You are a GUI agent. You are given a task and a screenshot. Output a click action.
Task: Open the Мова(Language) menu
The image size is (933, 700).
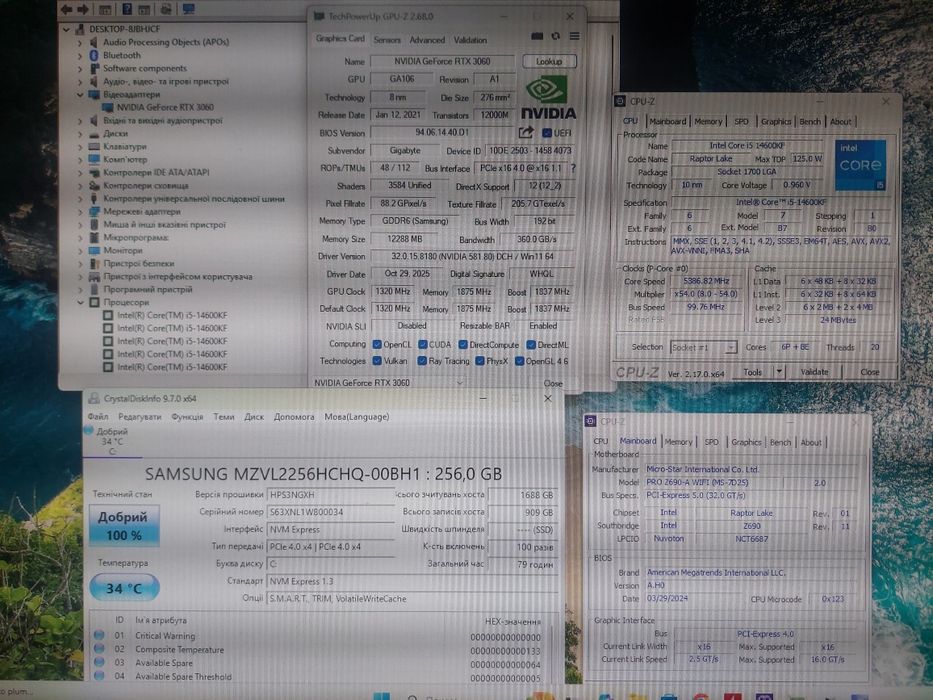pyautogui.click(x=356, y=417)
